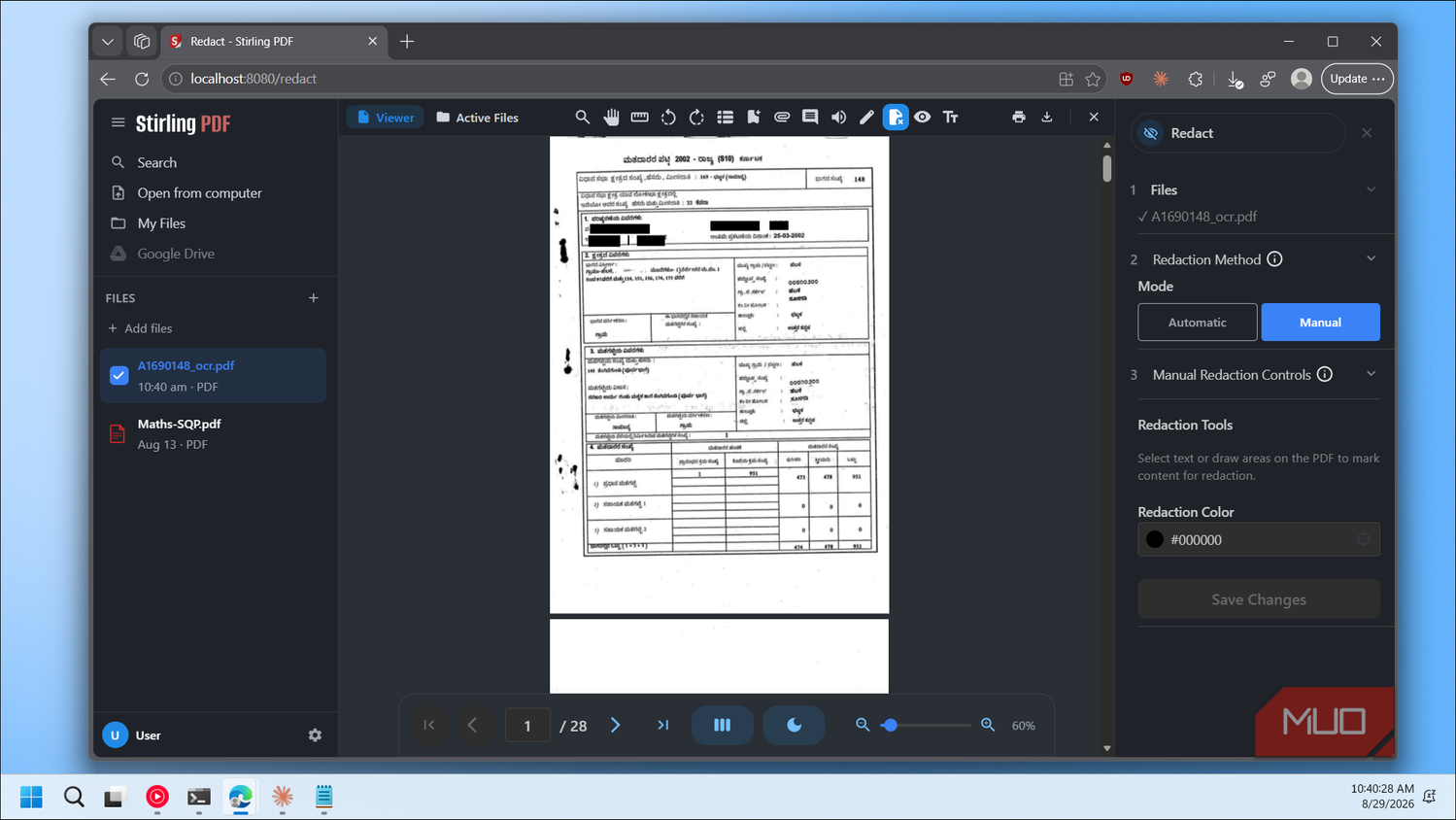Open the comments icon in viewer toolbar
This screenshot has height=820, width=1456.
point(810,117)
